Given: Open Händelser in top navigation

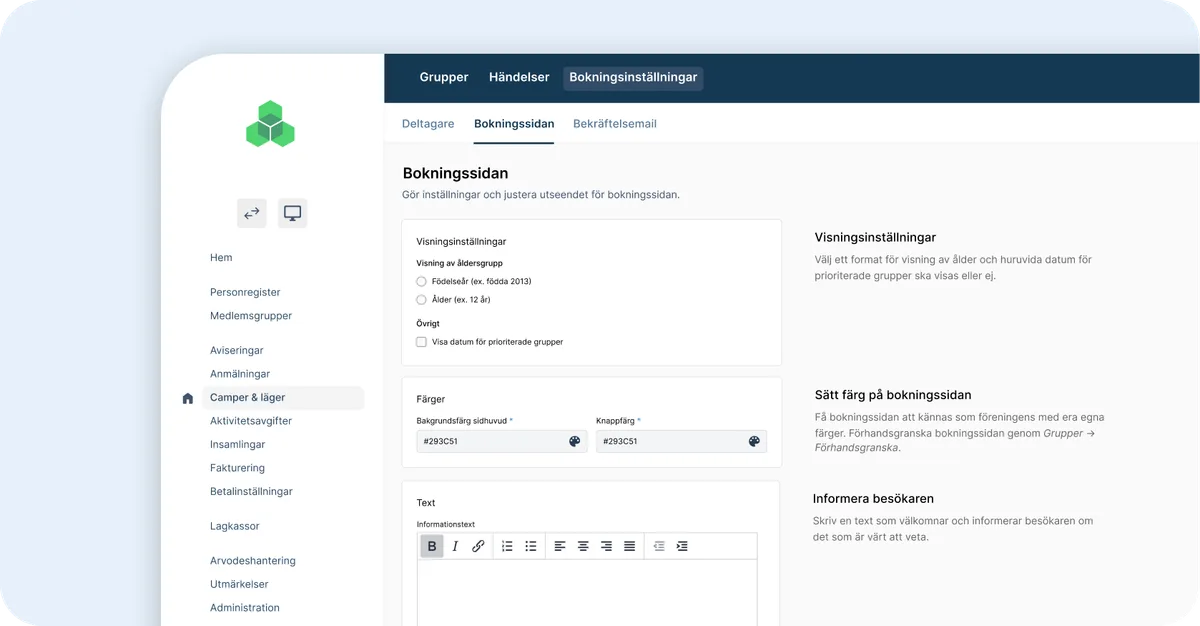Looking at the screenshot, I should pos(519,78).
